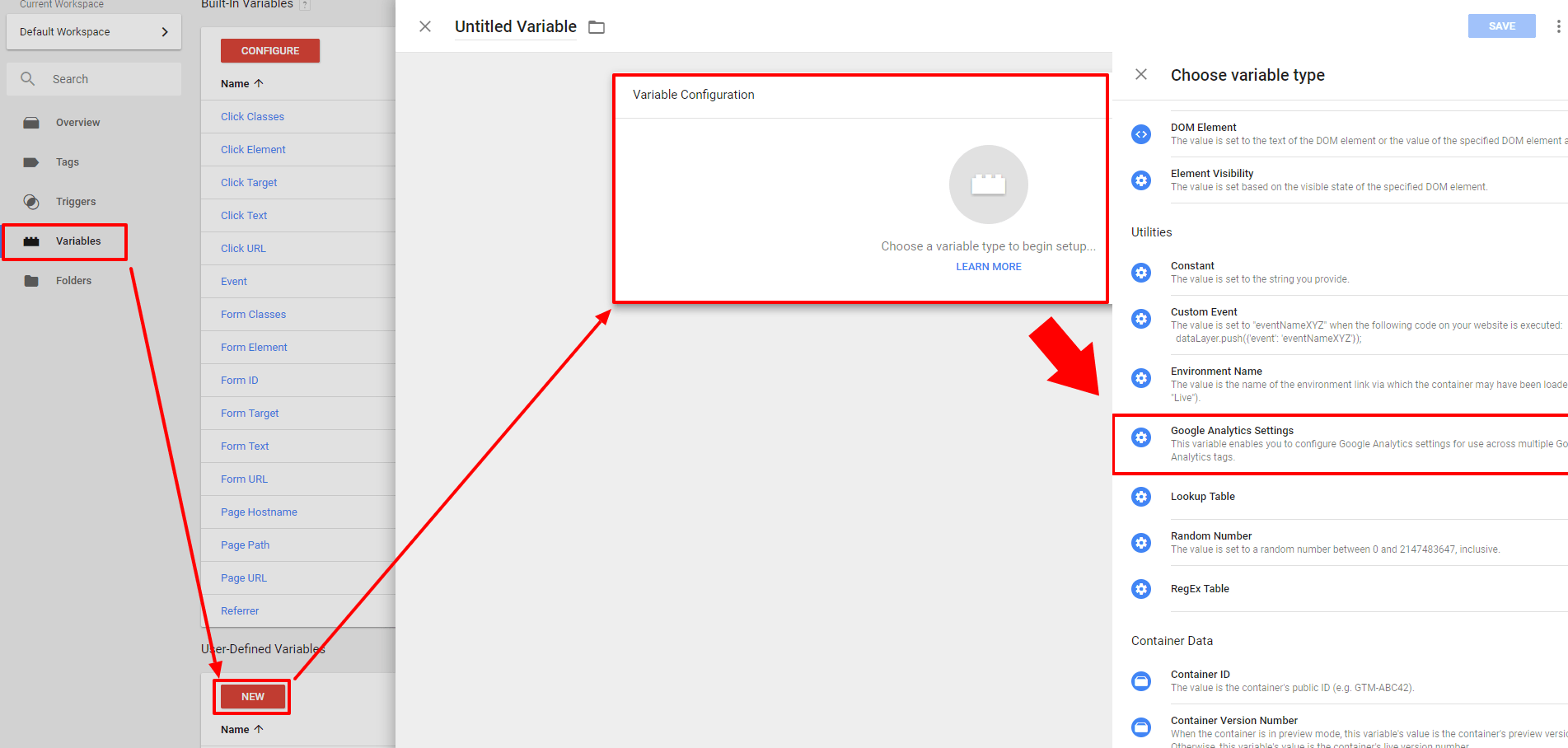
Task: Sort built-in variables by Name arrow
Action: (259, 83)
